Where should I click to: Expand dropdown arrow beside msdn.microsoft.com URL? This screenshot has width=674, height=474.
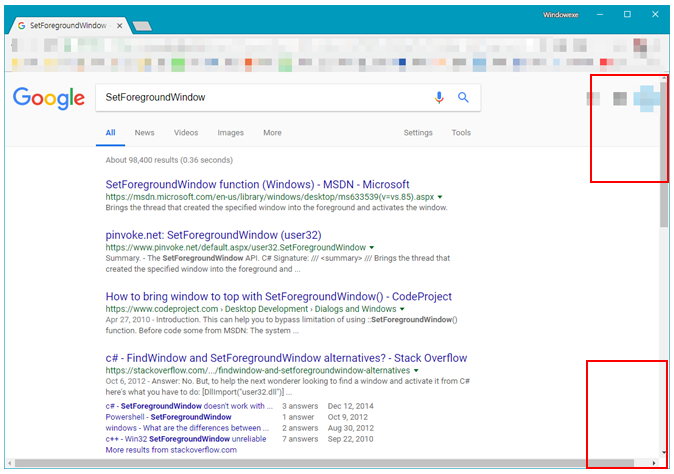(440, 197)
